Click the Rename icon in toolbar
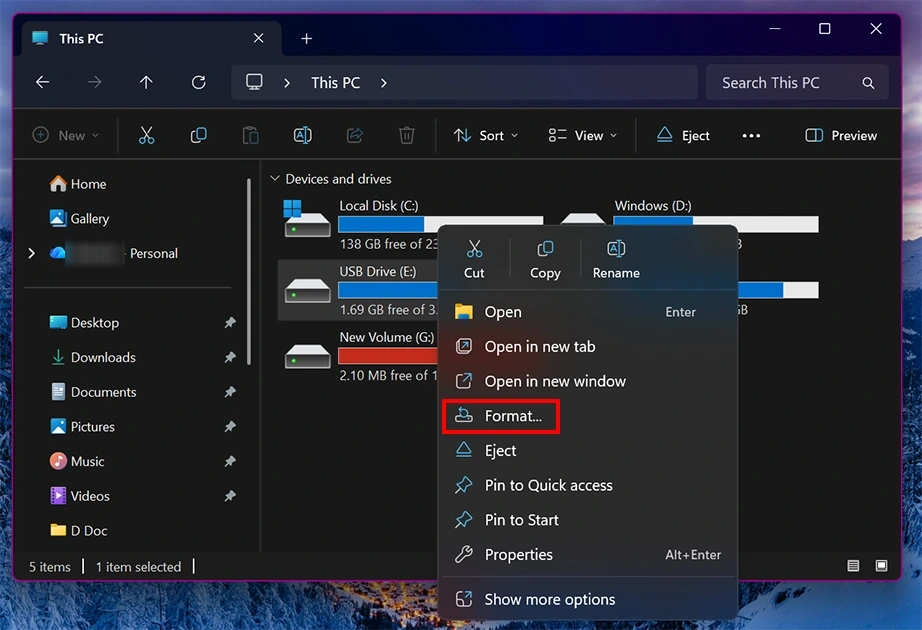This screenshot has width=922, height=630. (x=302, y=135)
